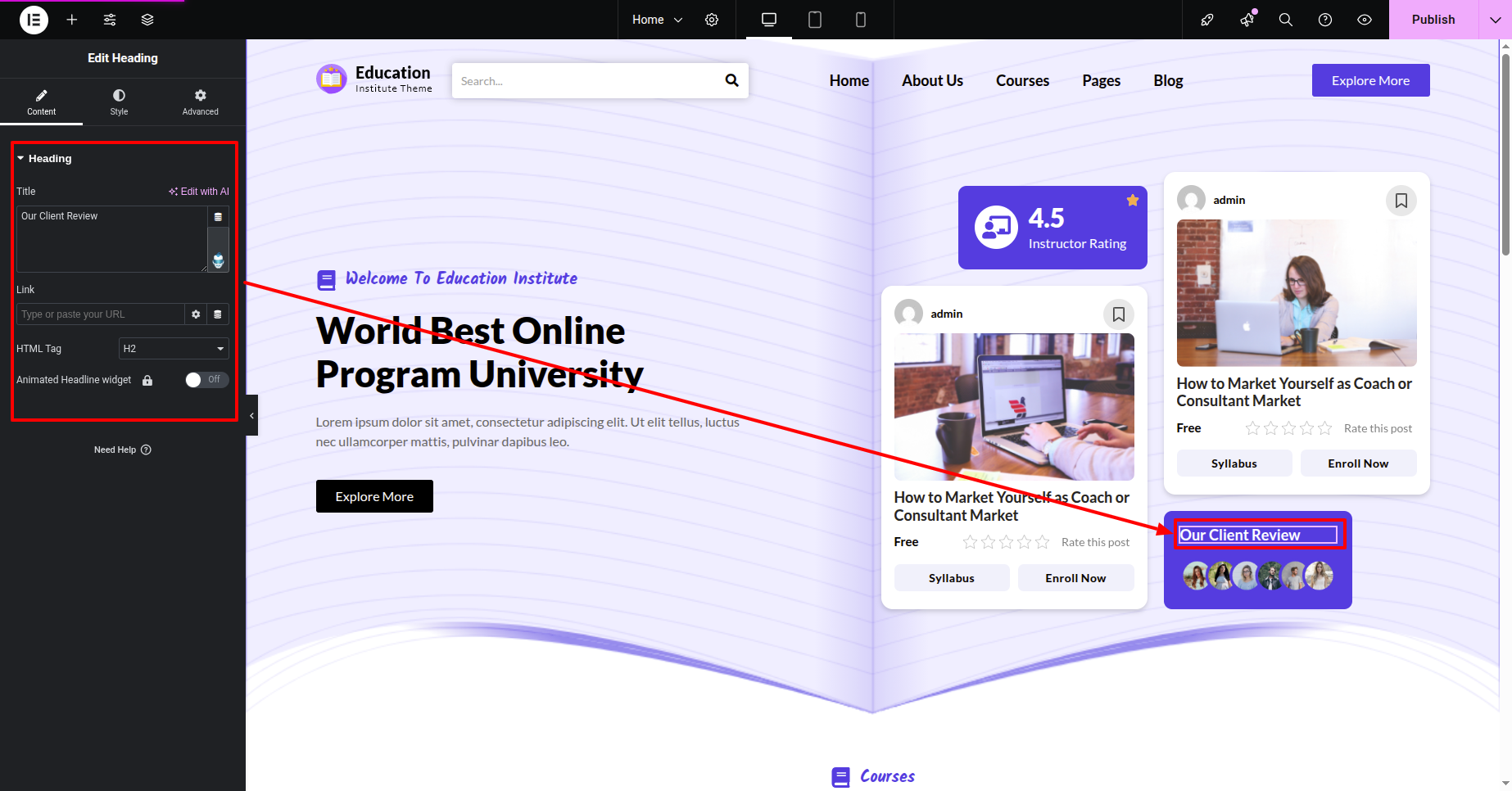Open the Home nav menu item
The image size is (1512, 791).
pyautogui.click(x=849, y=80)
